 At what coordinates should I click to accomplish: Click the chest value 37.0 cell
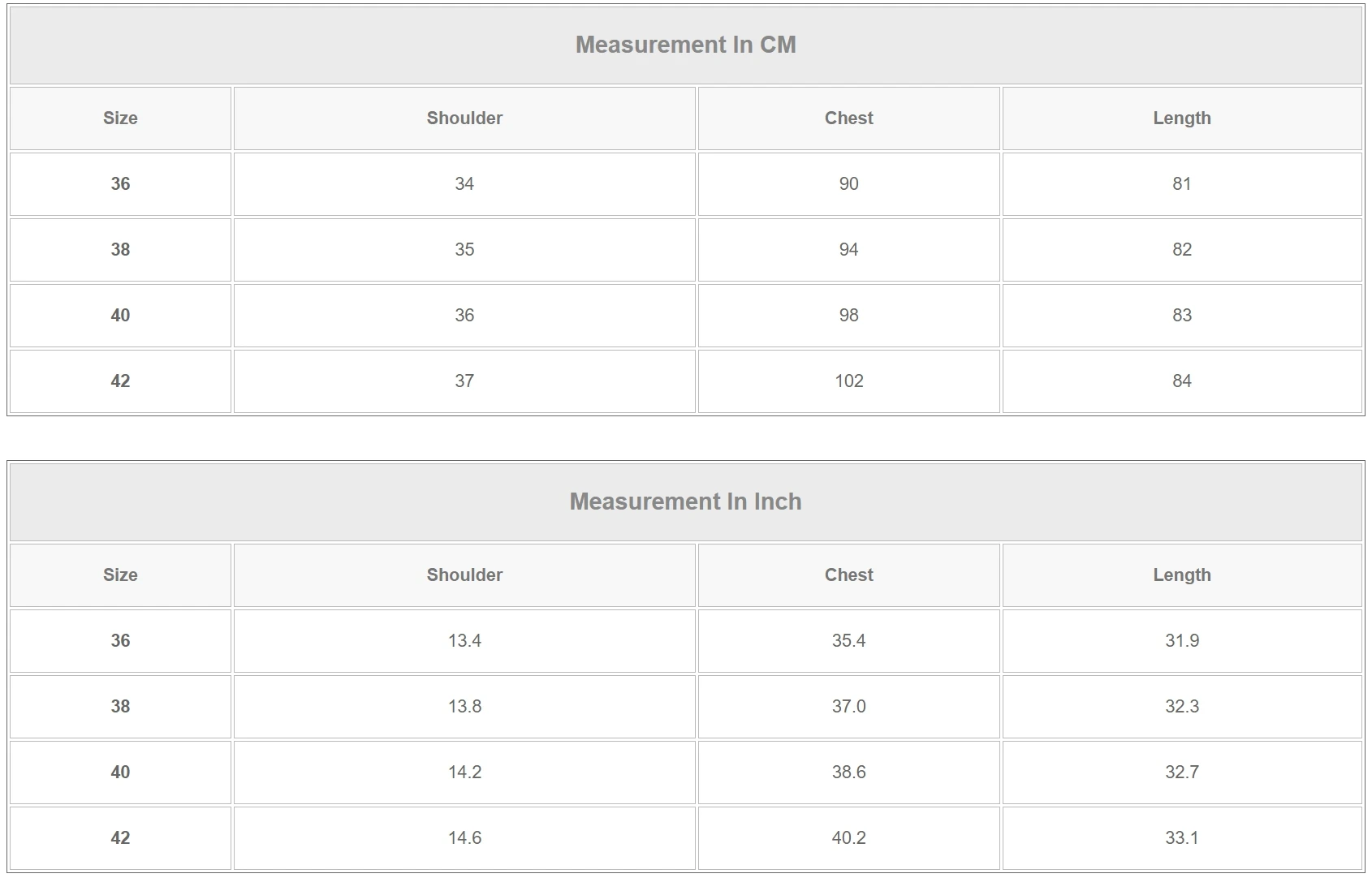pyautogui.click(x=848, y=707)
